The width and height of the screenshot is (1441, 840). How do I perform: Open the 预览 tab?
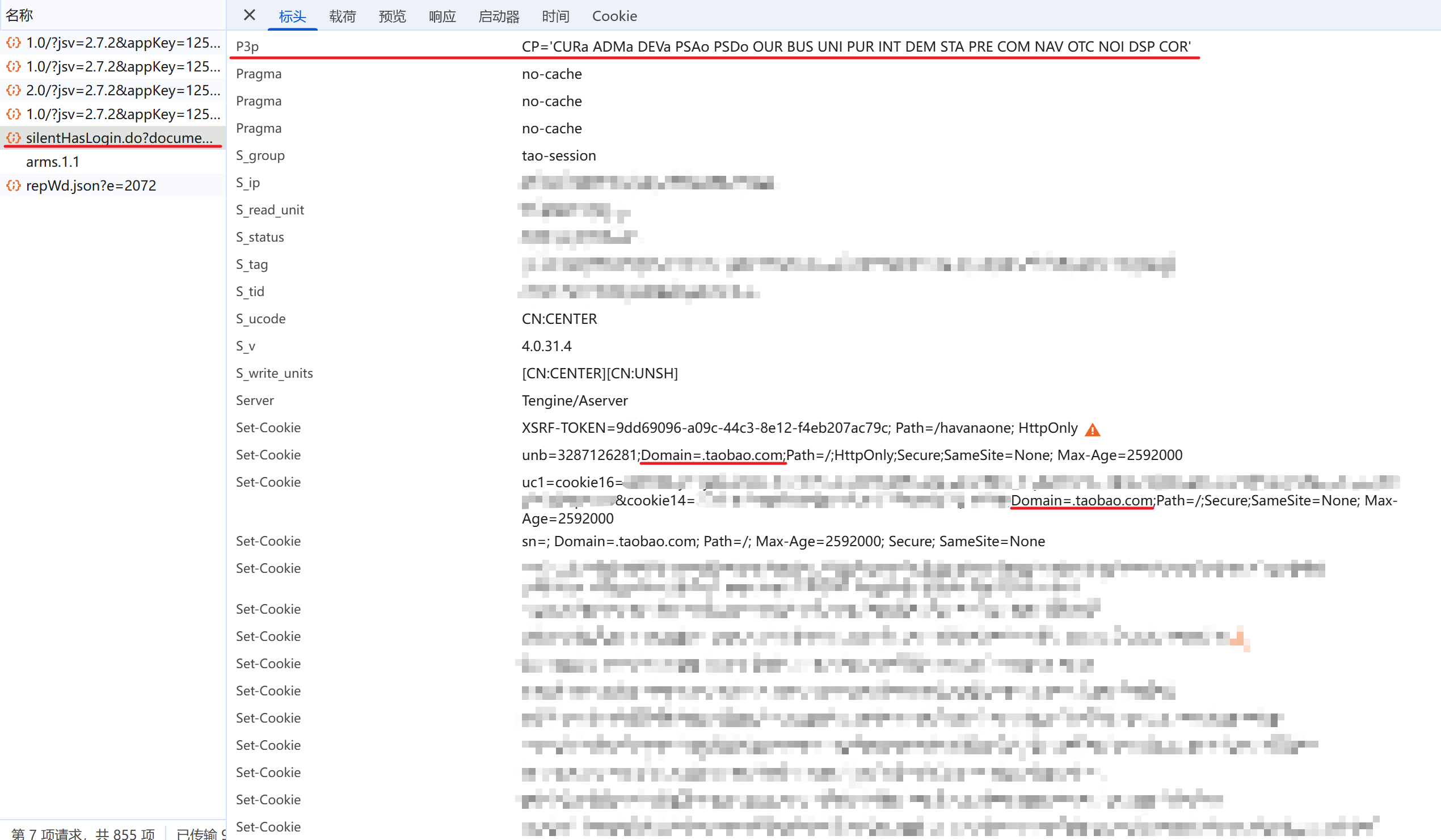[392, 16]
